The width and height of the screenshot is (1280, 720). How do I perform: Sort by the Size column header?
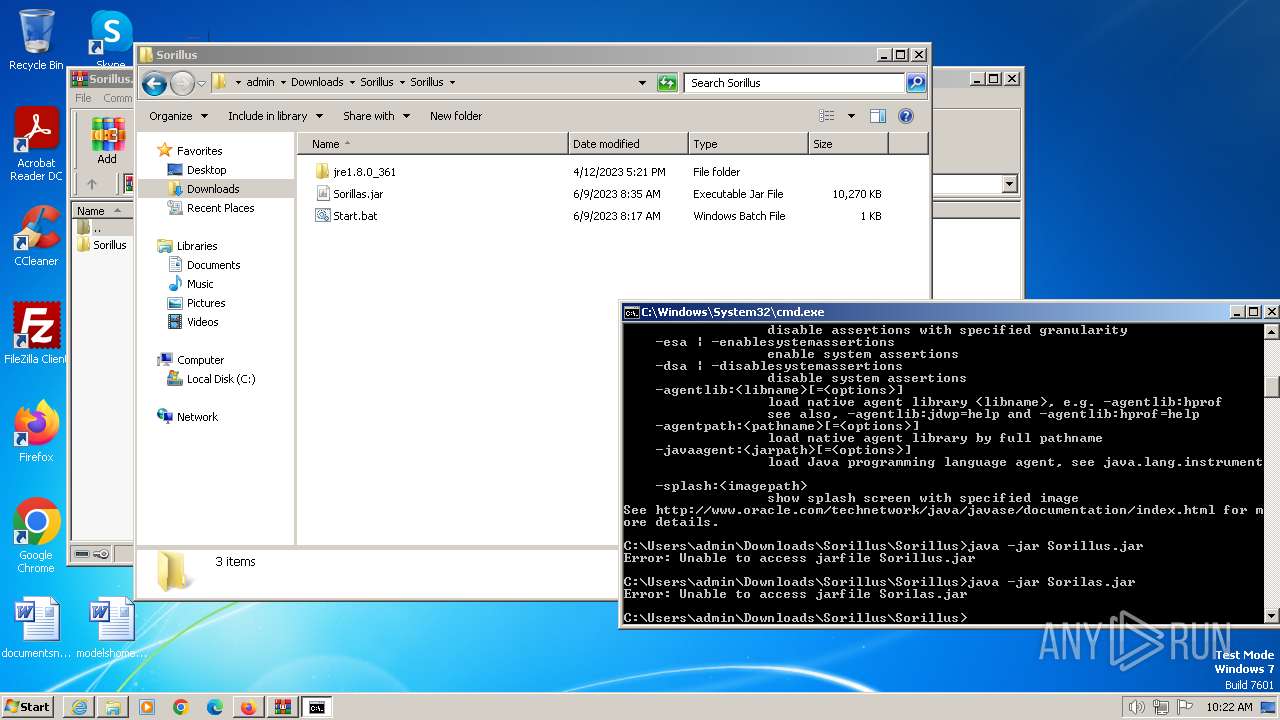pyautogui.click(x=848, y=144)
